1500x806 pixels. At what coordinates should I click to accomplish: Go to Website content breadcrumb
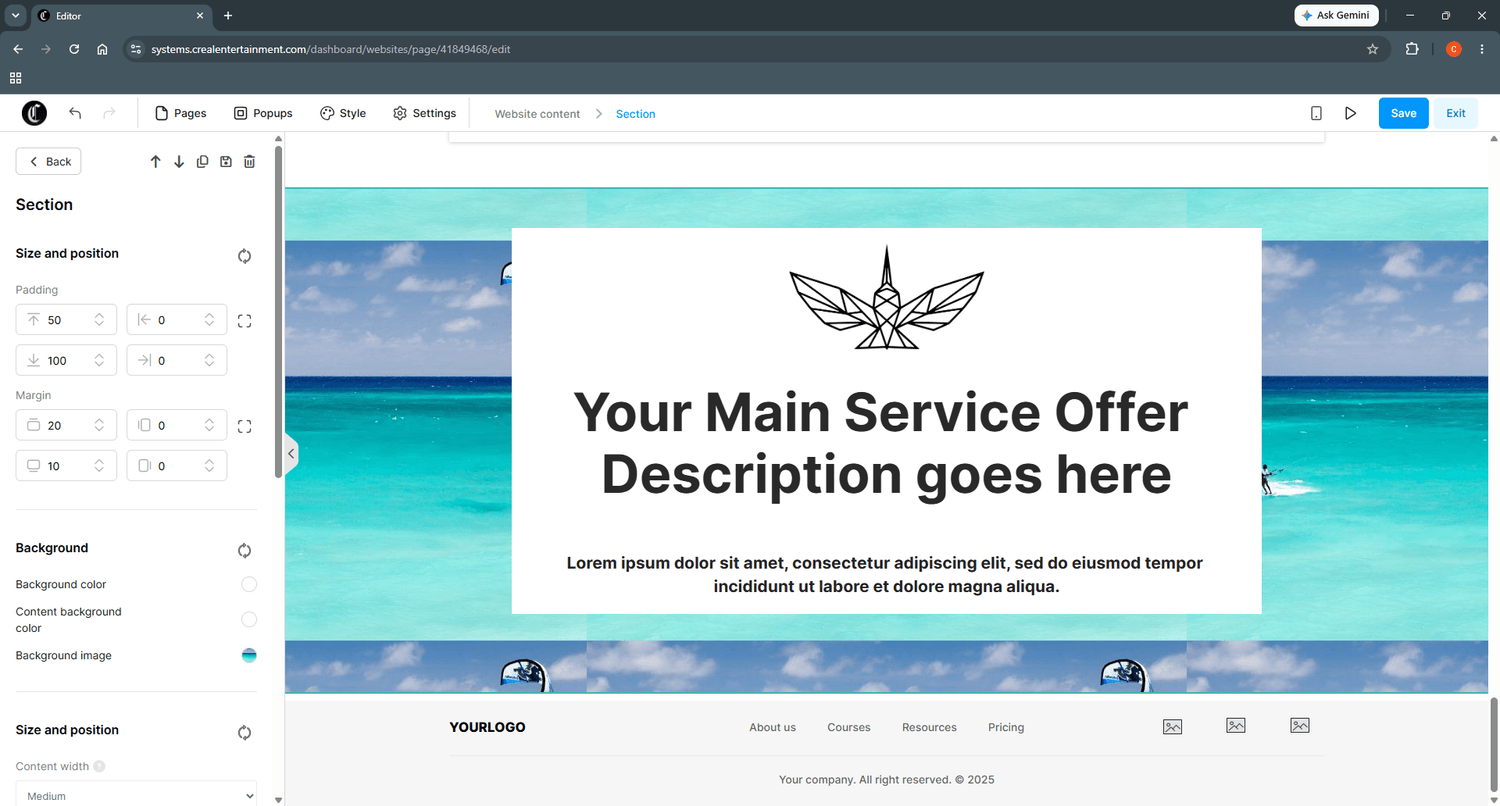point(537,114)
